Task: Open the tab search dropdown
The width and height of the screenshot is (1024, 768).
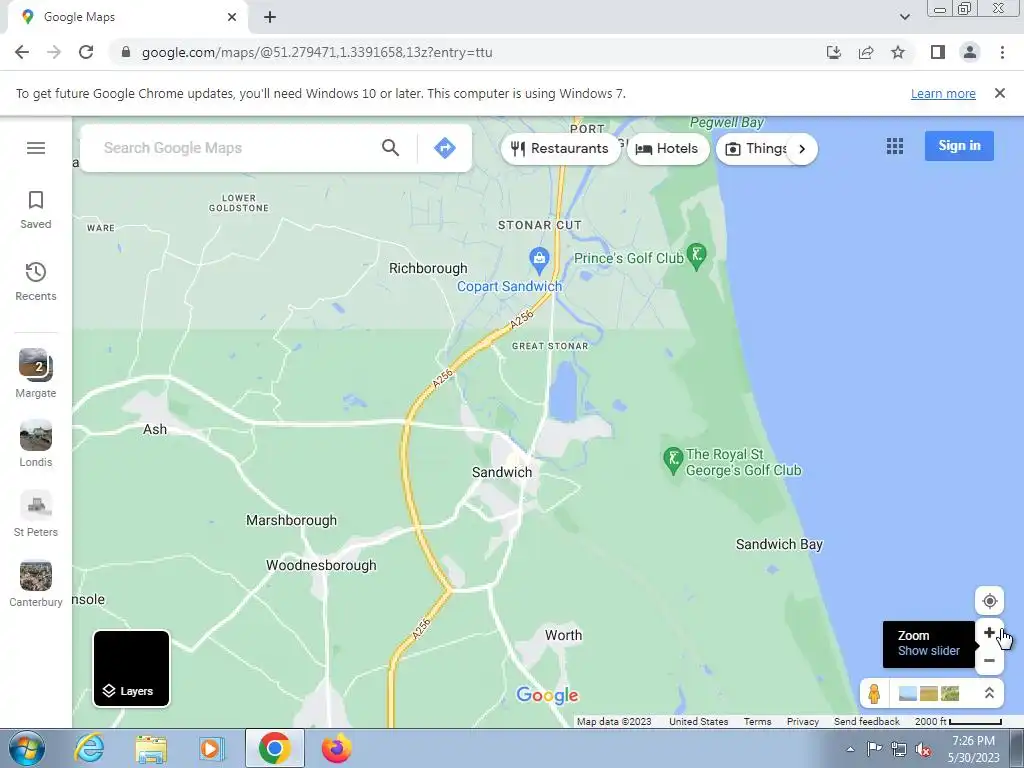Action: coord(904,17)
